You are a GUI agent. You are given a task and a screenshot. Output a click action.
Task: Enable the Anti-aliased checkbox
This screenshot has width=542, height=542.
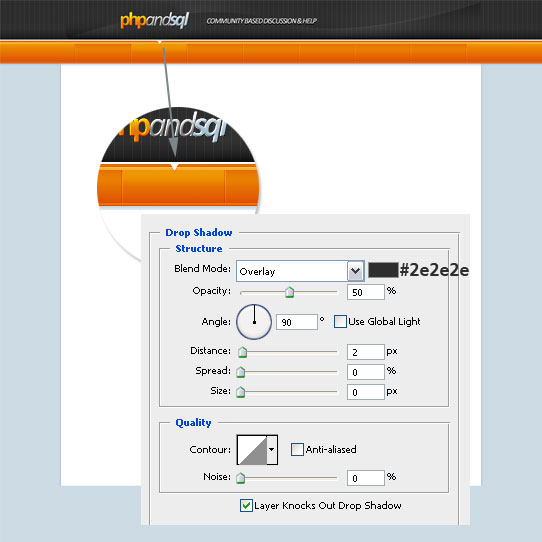pyautogui.click(x=297, y=449)
